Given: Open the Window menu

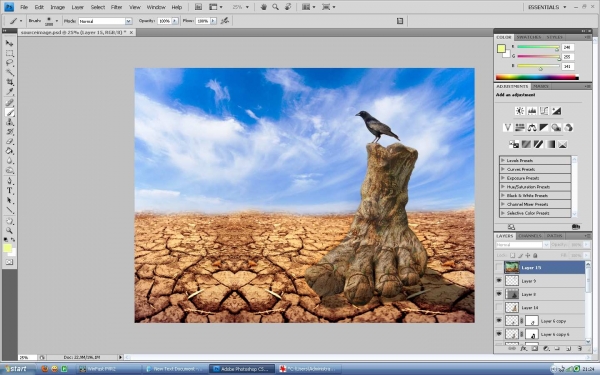Looking at the screenshot, I should (156, 7).
